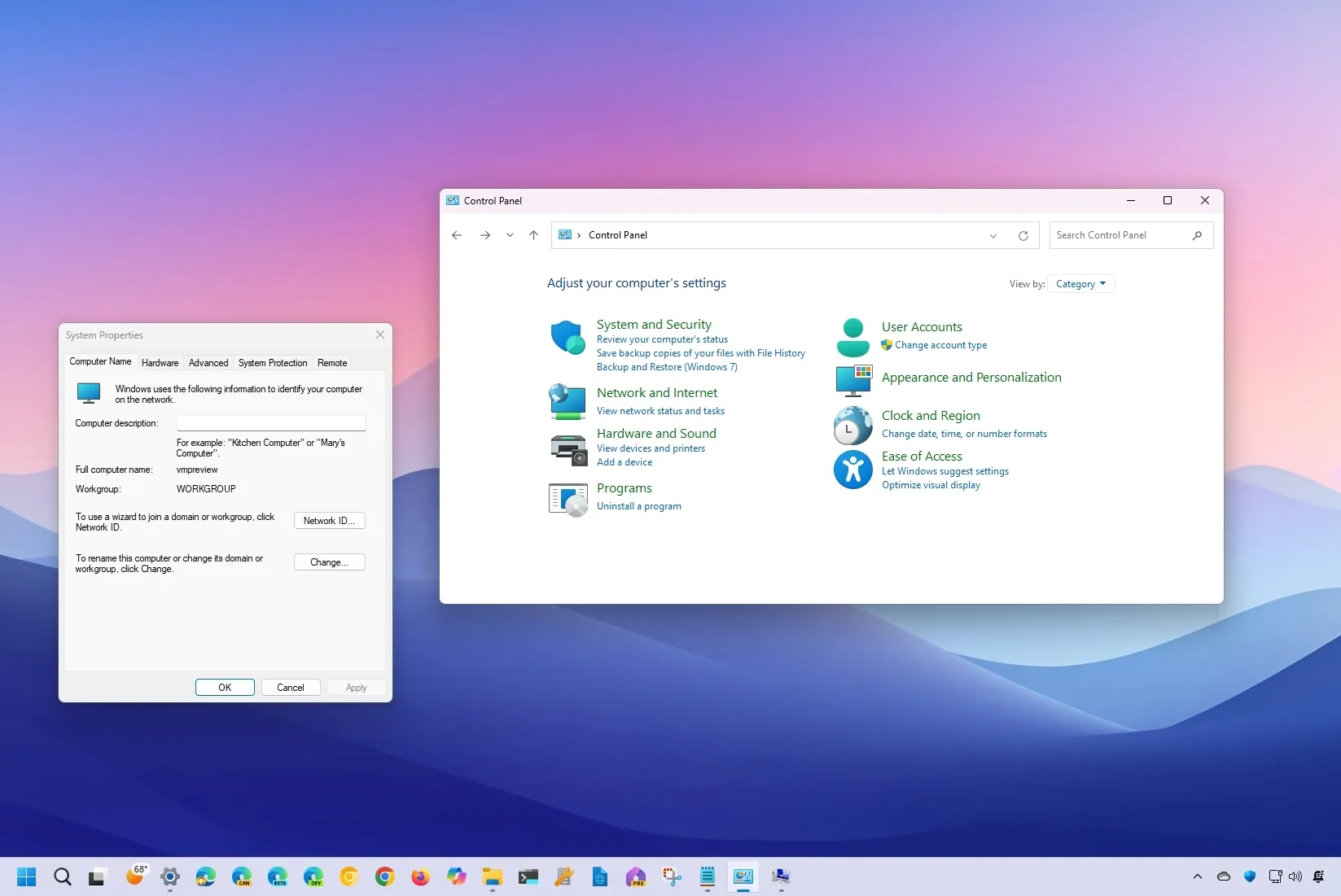This screenshot has height=896, width=1341.
Task: Click the Control Panel icon in address bar
Action: [x=565, y=235]
